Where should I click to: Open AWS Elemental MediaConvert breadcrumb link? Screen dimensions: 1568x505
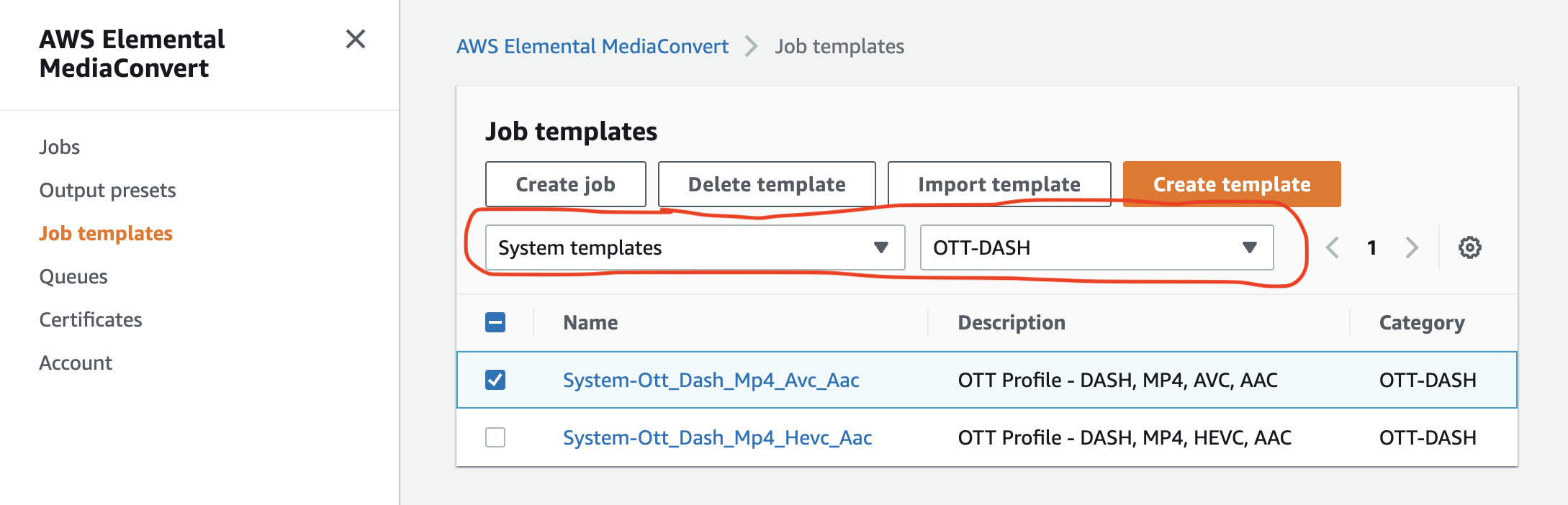[592, 46]
